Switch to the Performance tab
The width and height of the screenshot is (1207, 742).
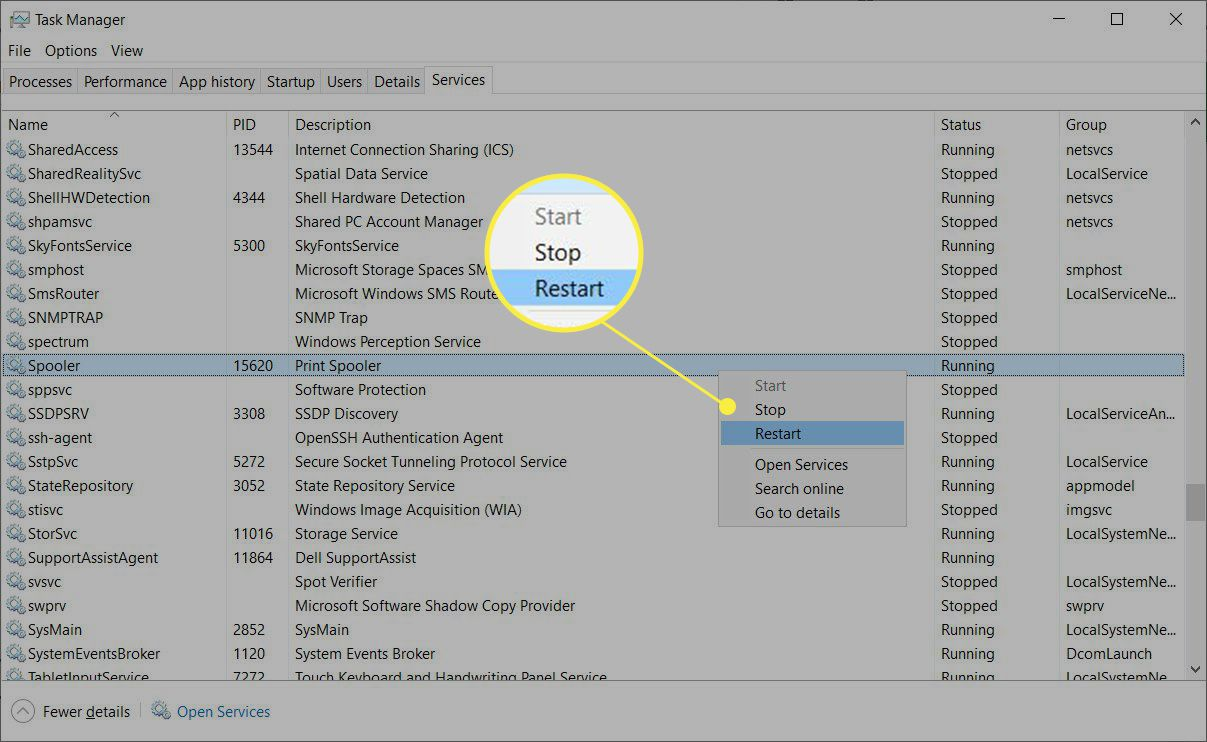(125, 82)
